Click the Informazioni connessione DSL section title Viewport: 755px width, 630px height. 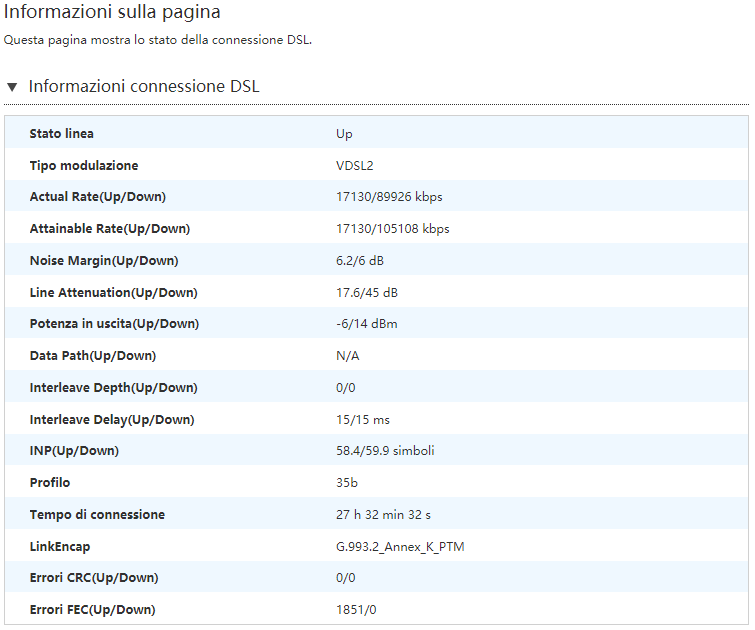(143, 87)
